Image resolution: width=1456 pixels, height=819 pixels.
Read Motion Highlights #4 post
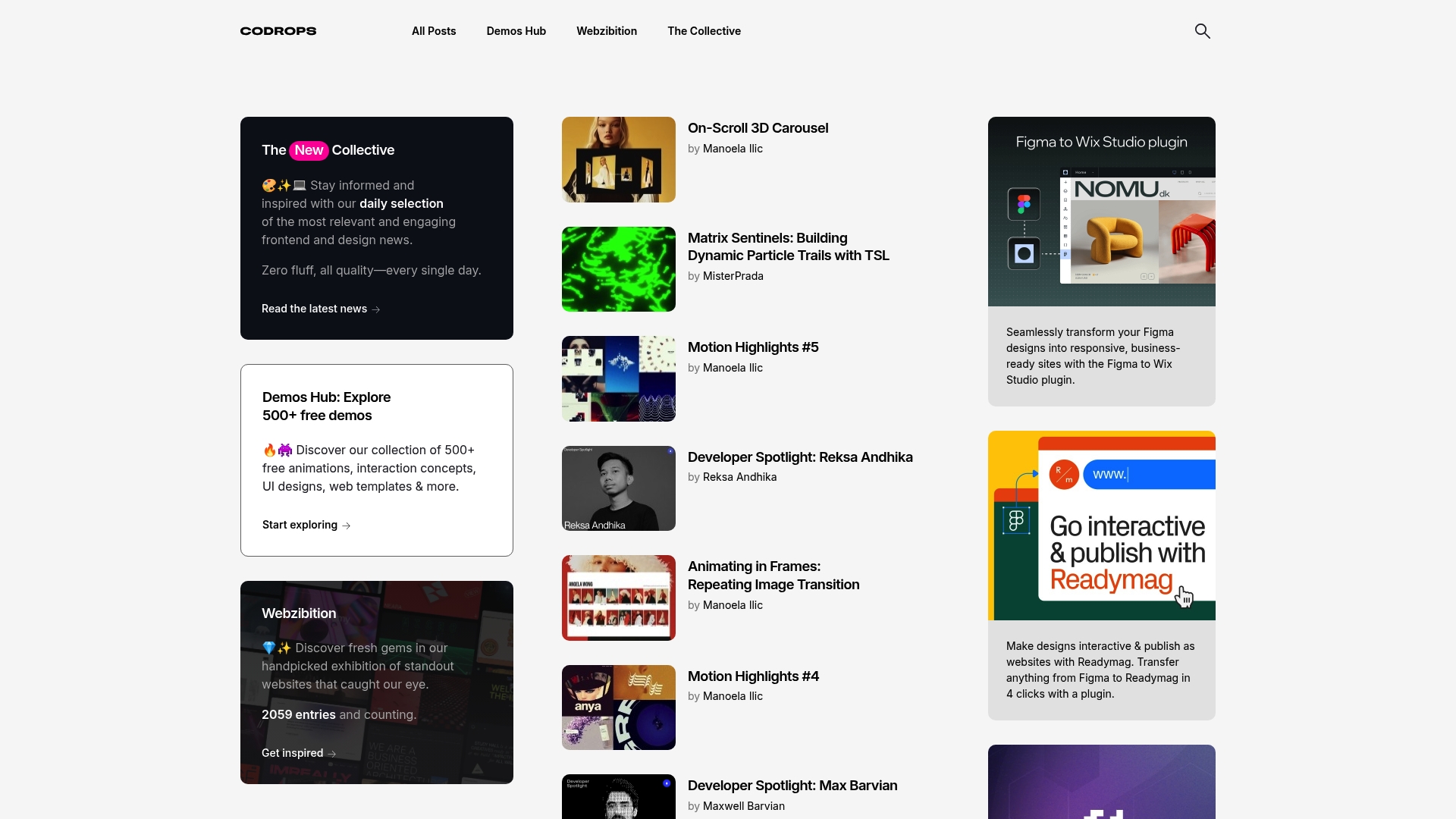point(753,676)
